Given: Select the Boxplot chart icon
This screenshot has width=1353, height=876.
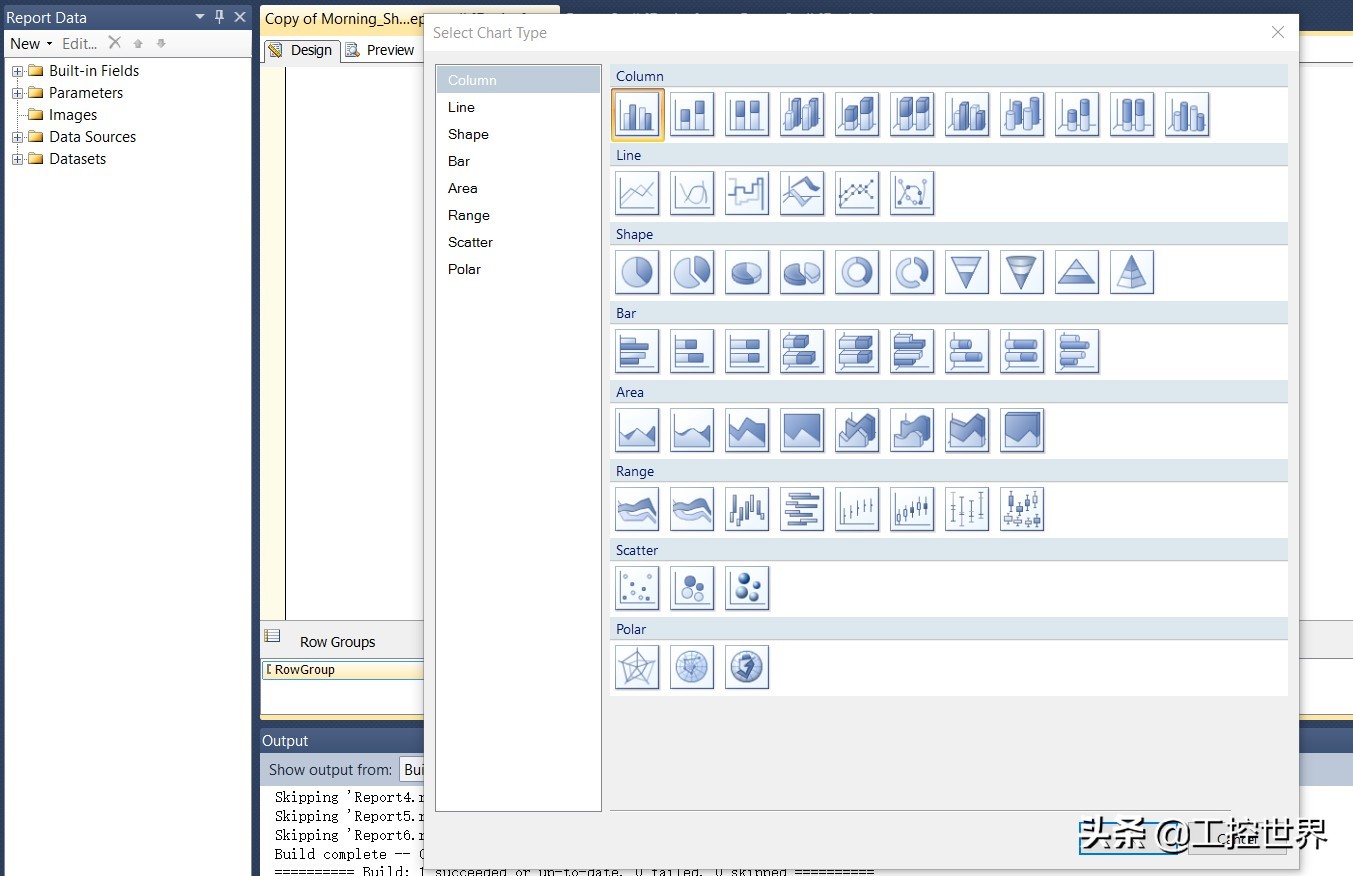Looking at the screenshot, I should (1022, 509).
